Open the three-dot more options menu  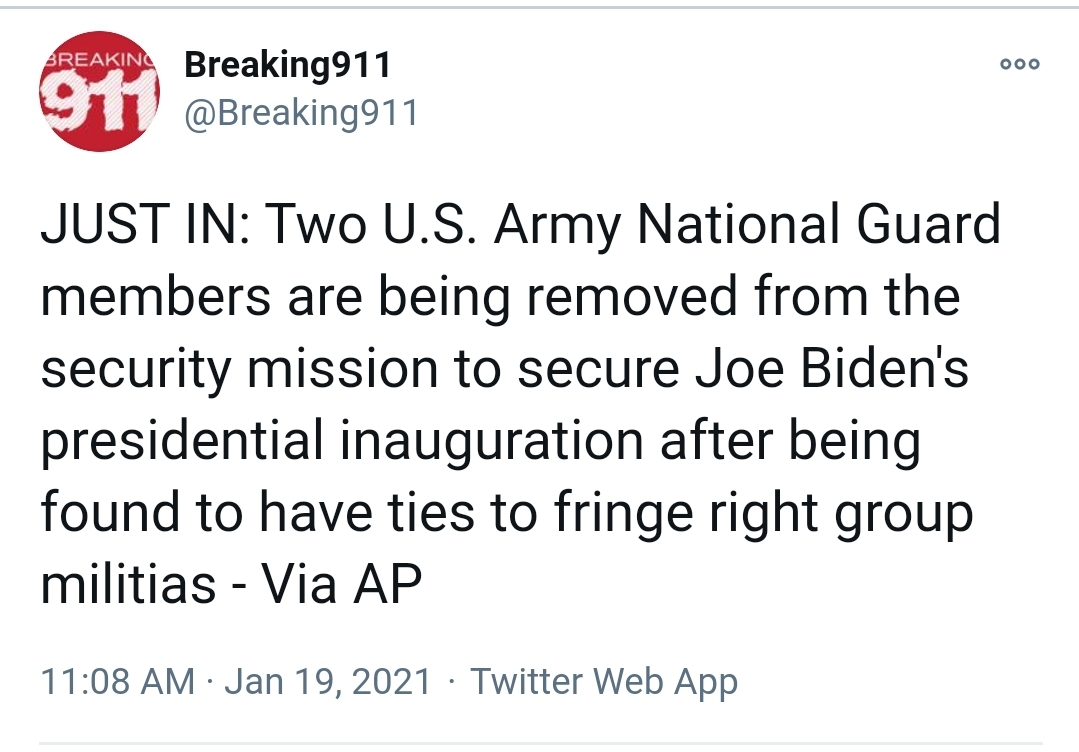pyautogui.click(x=1020, y=64)
